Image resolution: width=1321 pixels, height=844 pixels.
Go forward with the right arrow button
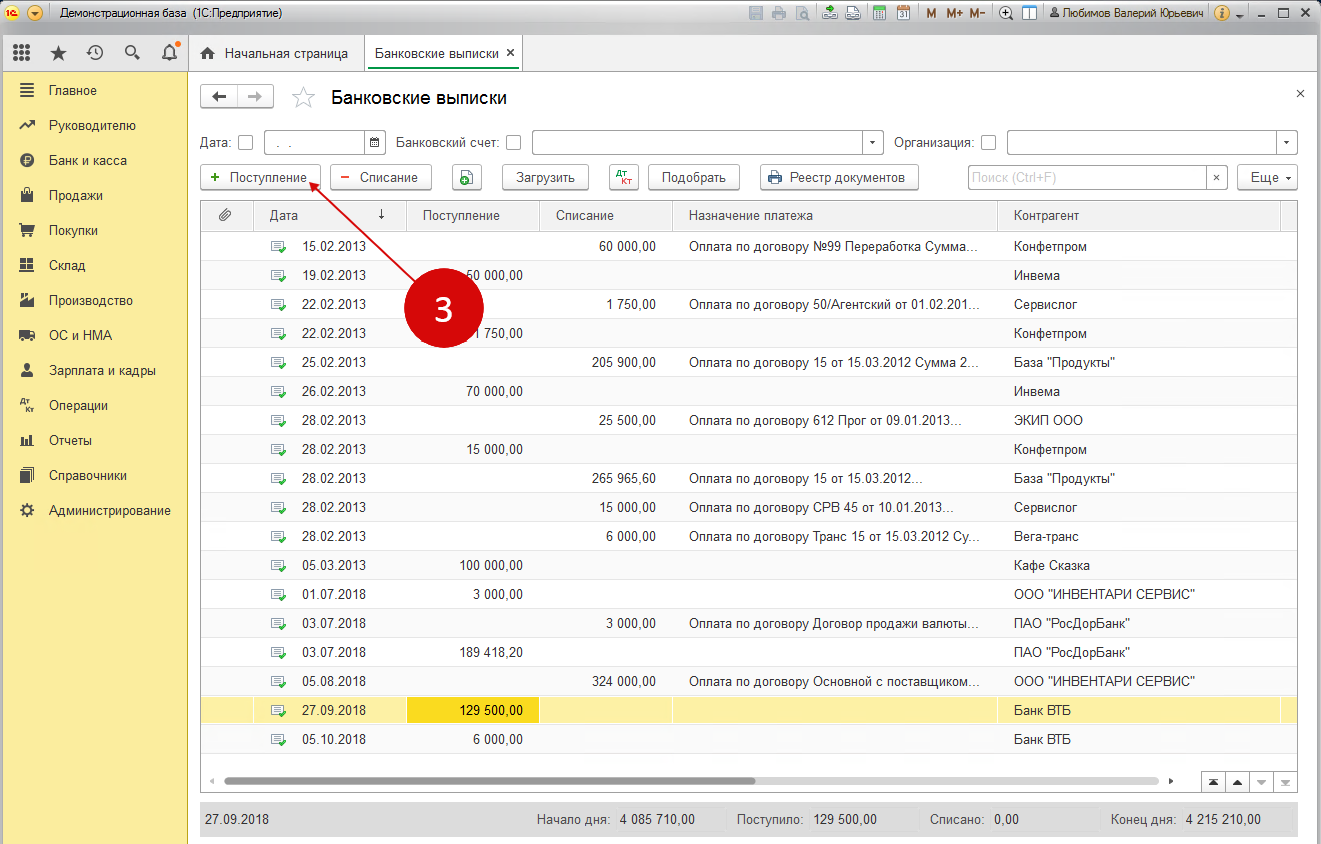[255, 96]
